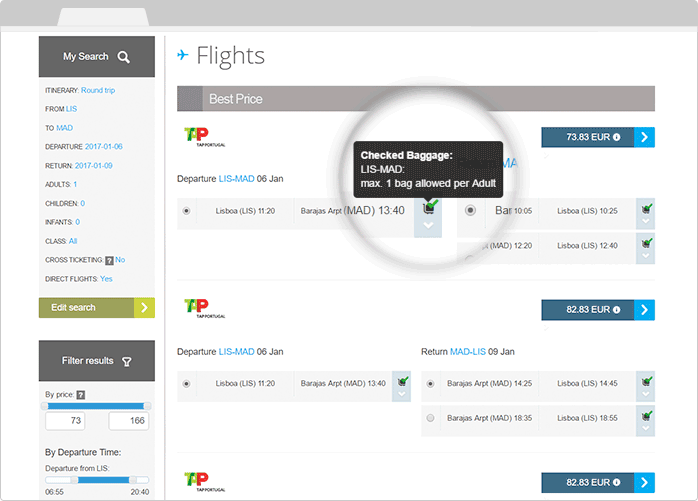698x501 pixels.
Task: Click the return date 2017-01-09
Action: [93, 166]
